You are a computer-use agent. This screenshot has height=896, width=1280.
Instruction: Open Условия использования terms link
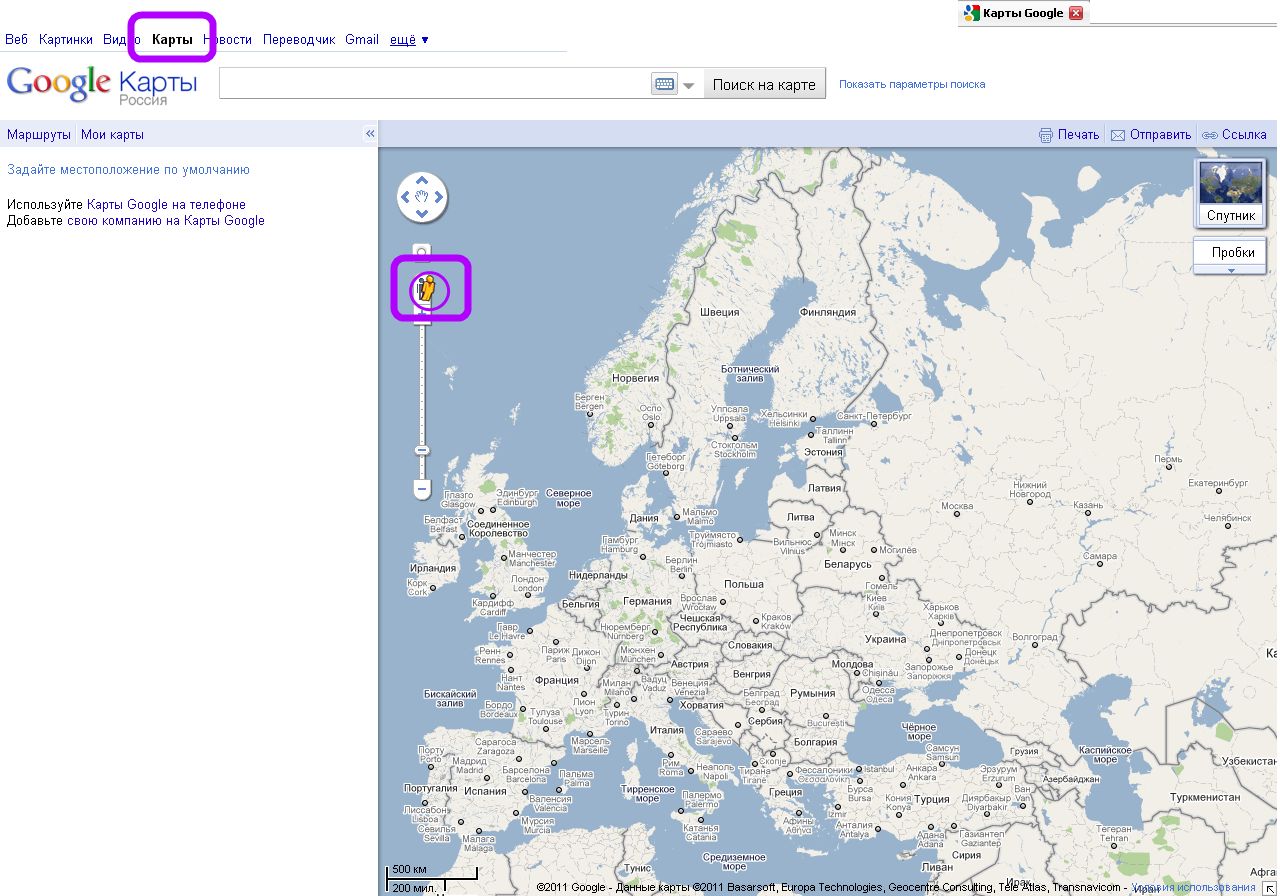click(1194, 887)
